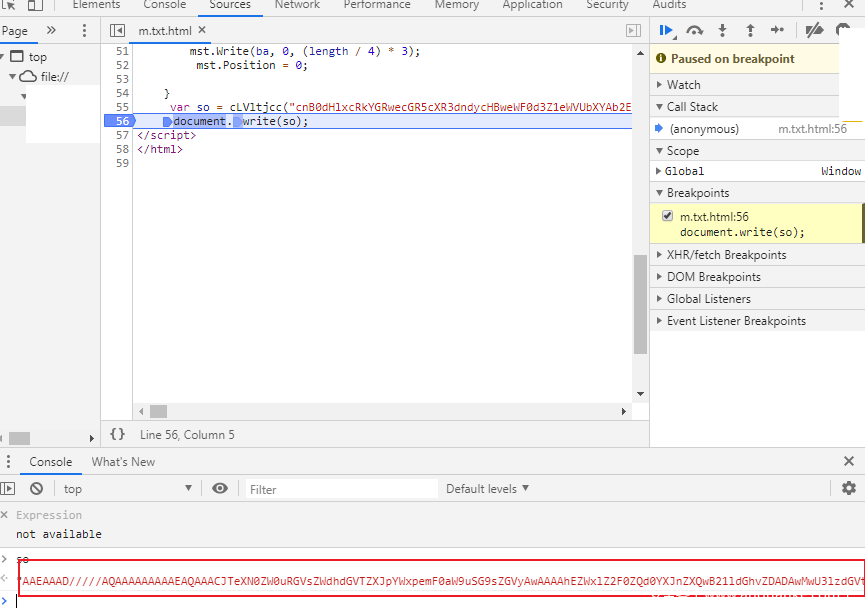Image resolution: width=865 pixels, height=613 pixels.
Task: Close the m.txt.html file tab
Action: [x=202, y=31]
